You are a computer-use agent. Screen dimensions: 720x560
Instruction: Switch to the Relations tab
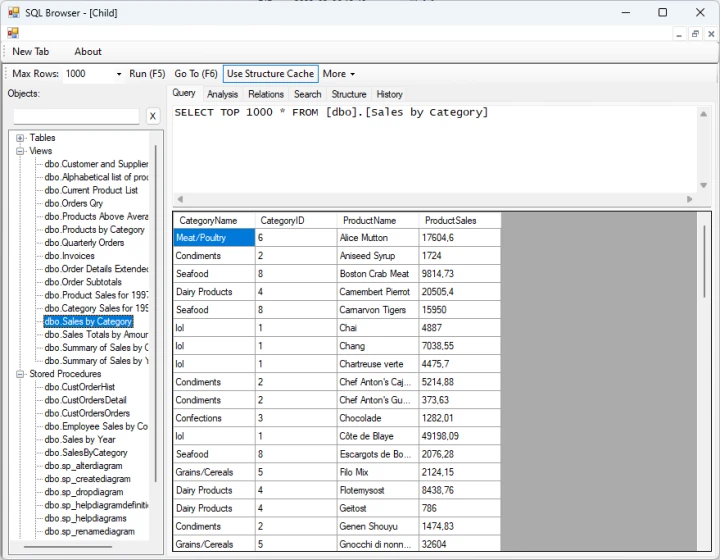(266, 94)
